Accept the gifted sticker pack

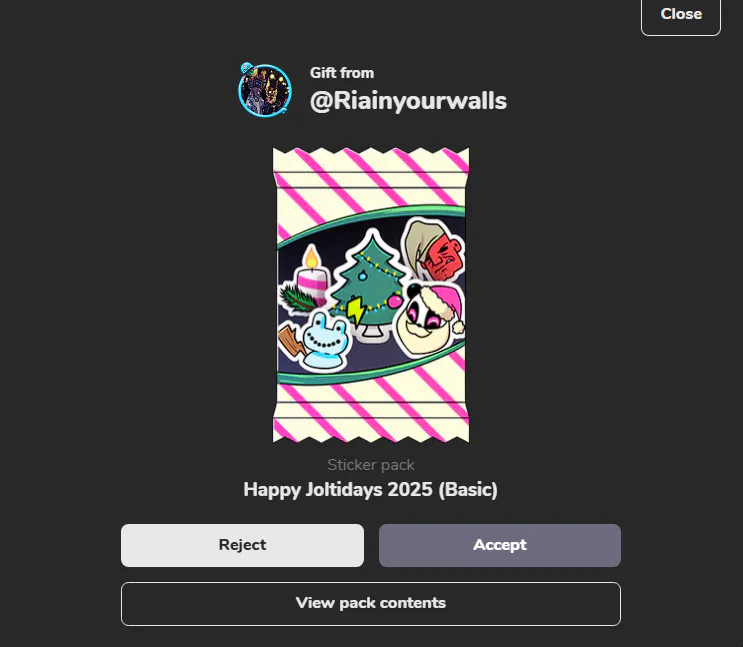click(499, 545)
